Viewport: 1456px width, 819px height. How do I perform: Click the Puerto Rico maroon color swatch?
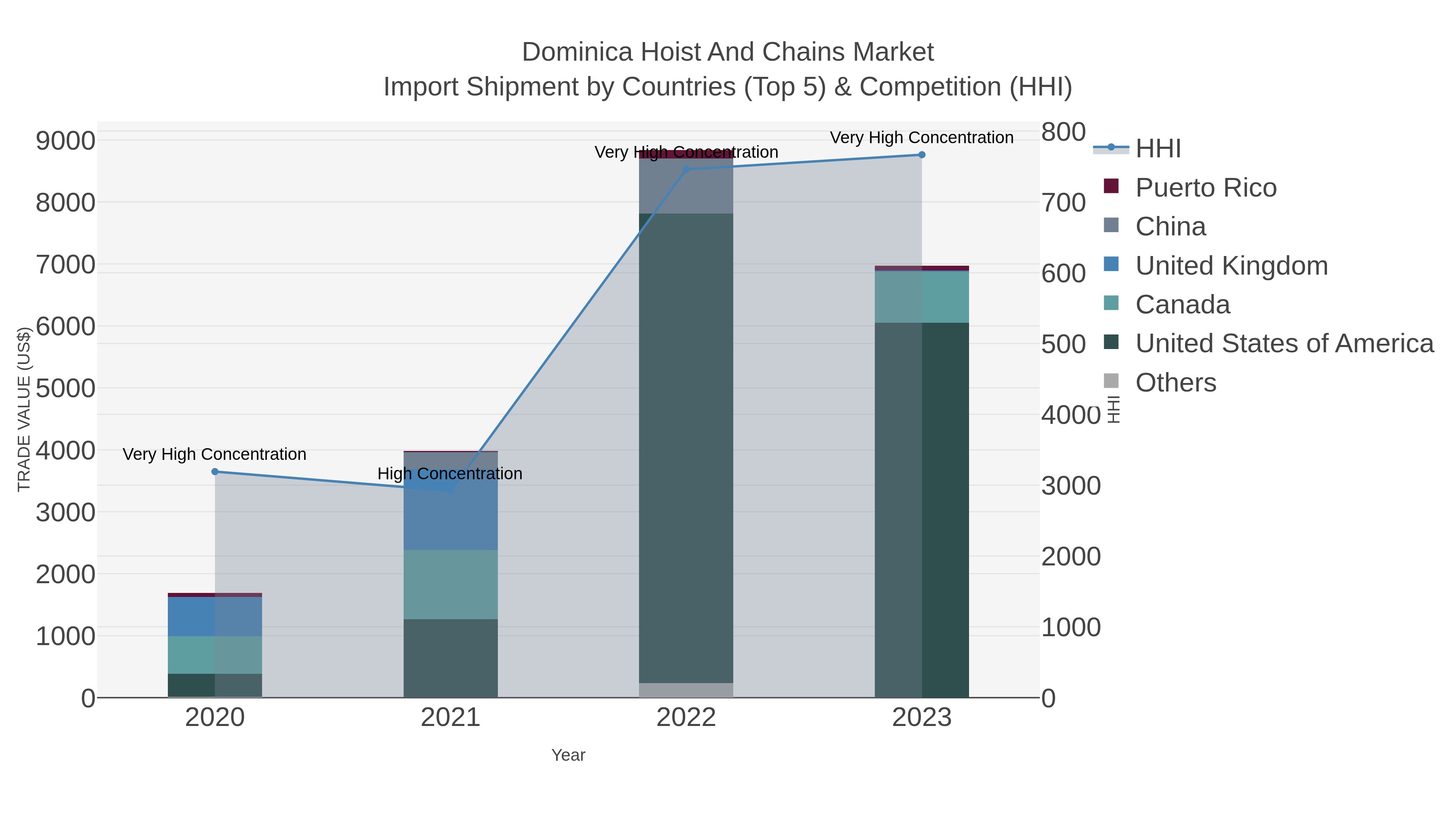(1111, 186)
